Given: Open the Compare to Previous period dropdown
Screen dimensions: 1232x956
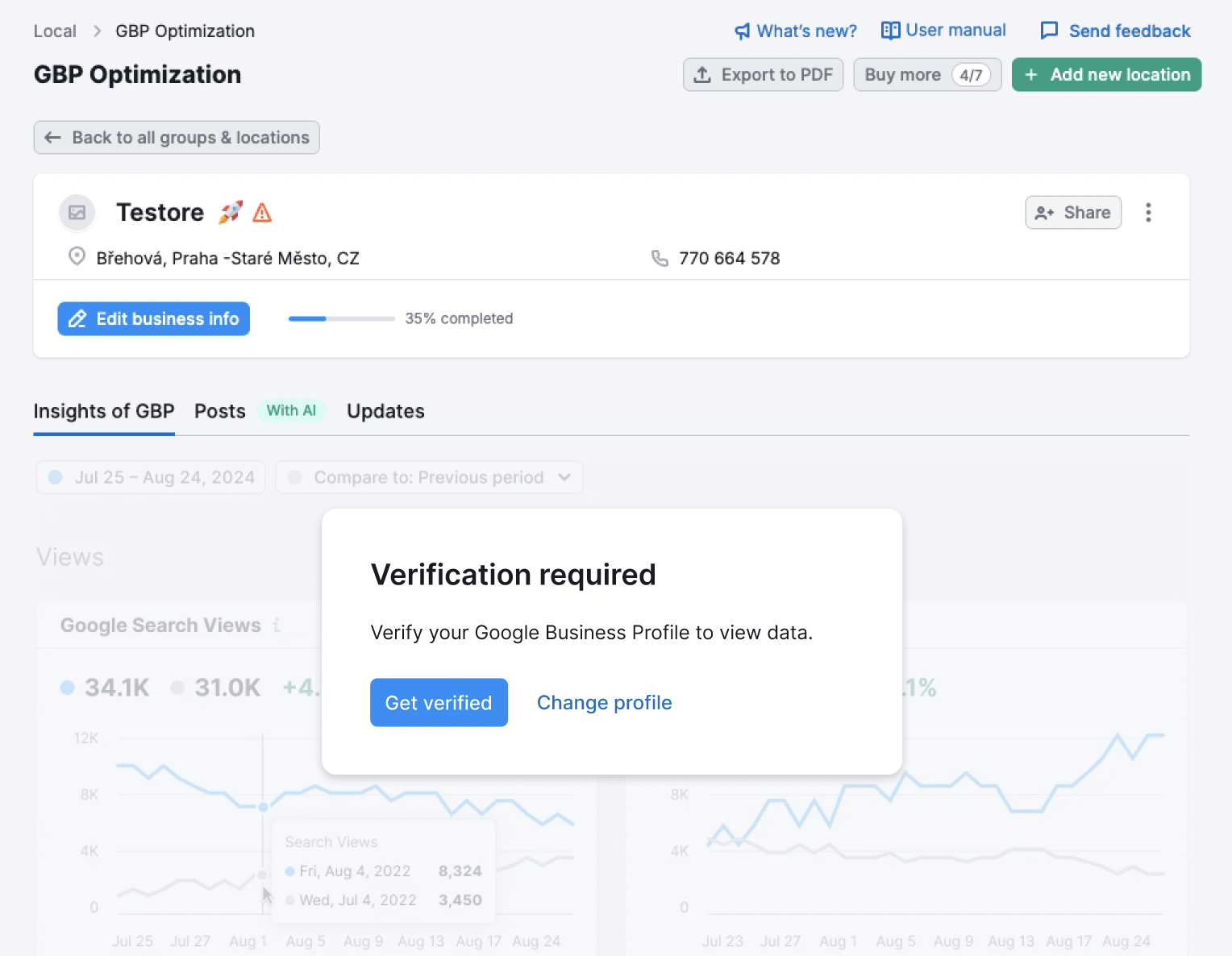Looking at the screenshot, I should [x=430, y=476].
